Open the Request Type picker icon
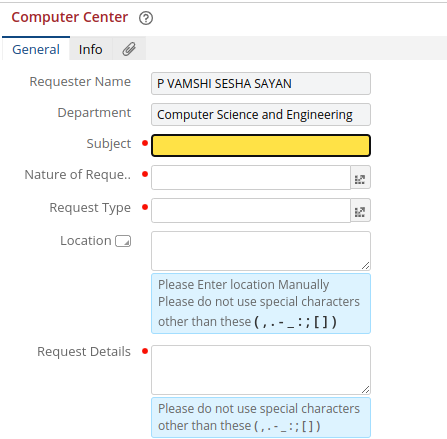 [x=360, y=210]
